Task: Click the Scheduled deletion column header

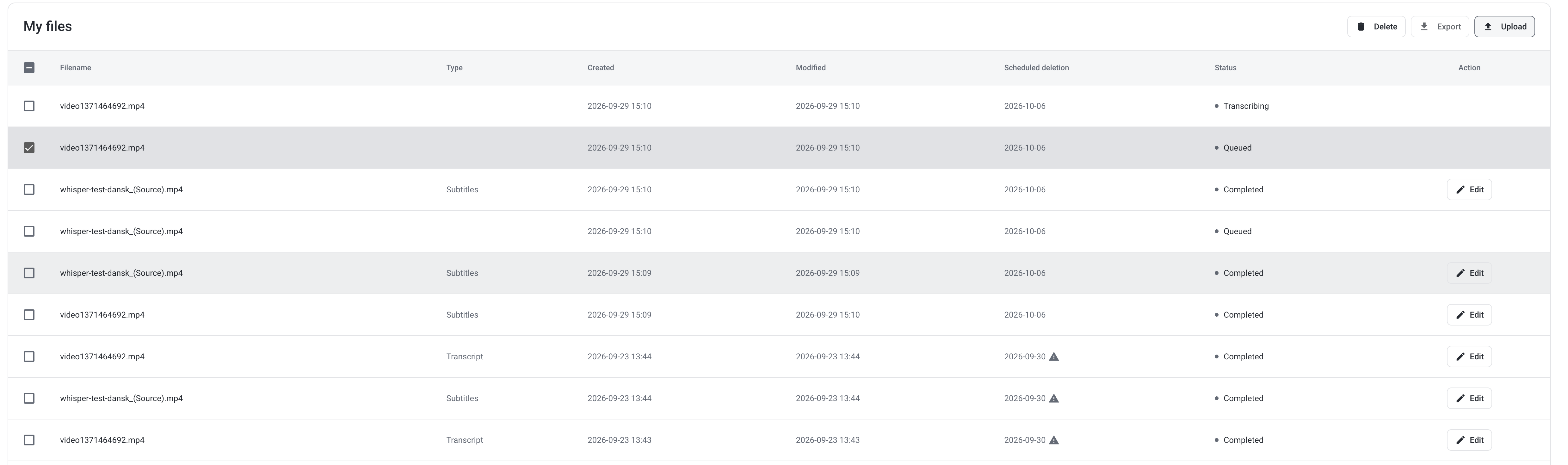Action: coord(1037,68)
